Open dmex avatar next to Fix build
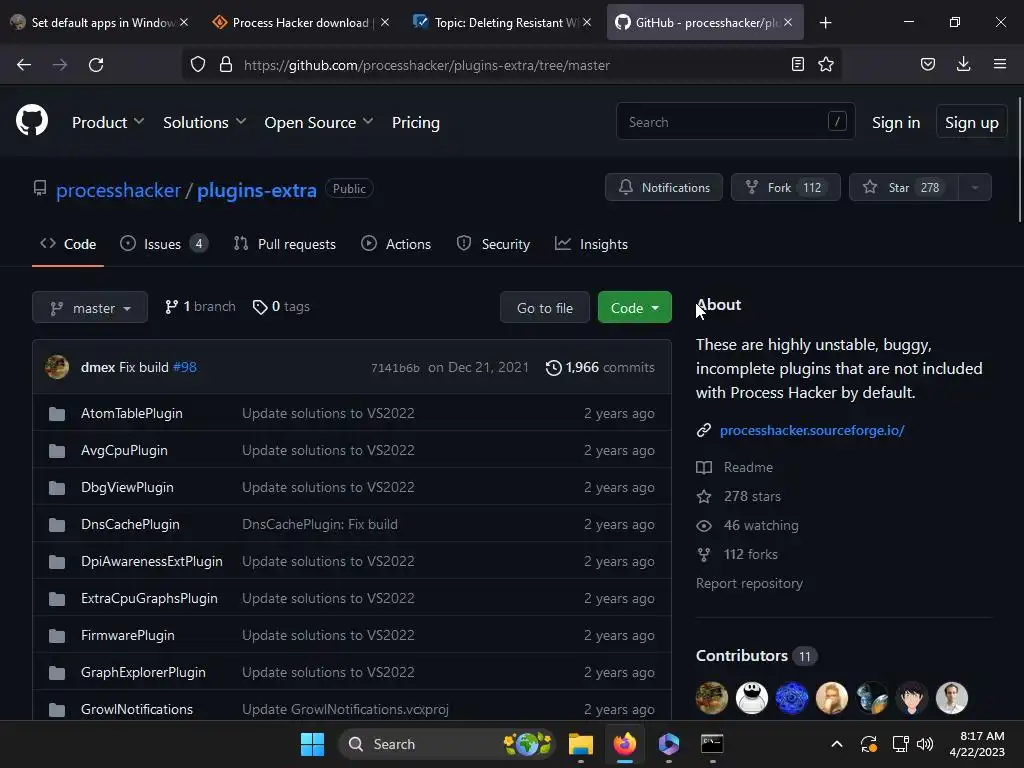The height and width of the screenshot is (768, 1024). 57,367
